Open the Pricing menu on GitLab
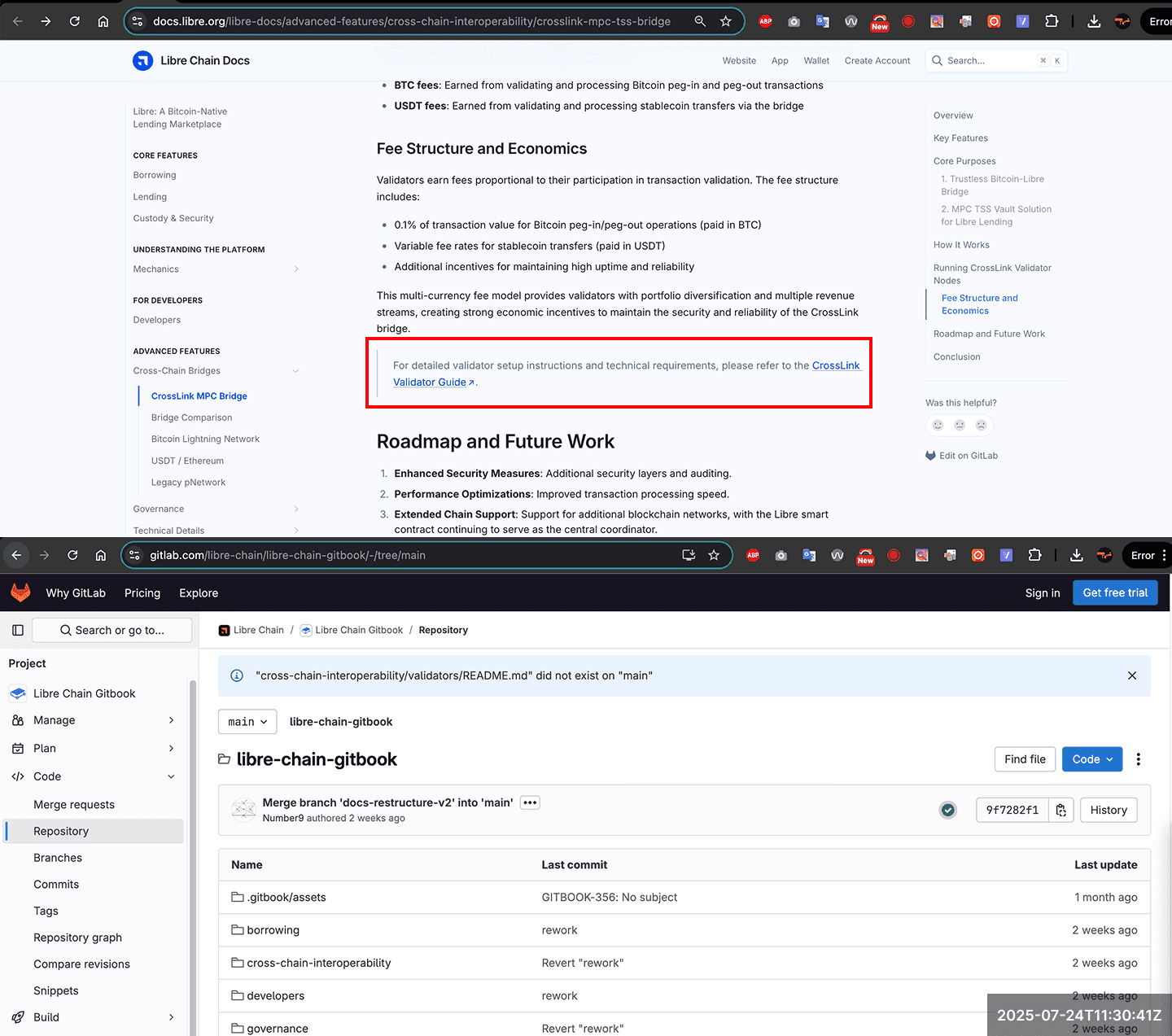The width and height of the screenshot is (1172, 1036). coord(142,592)
